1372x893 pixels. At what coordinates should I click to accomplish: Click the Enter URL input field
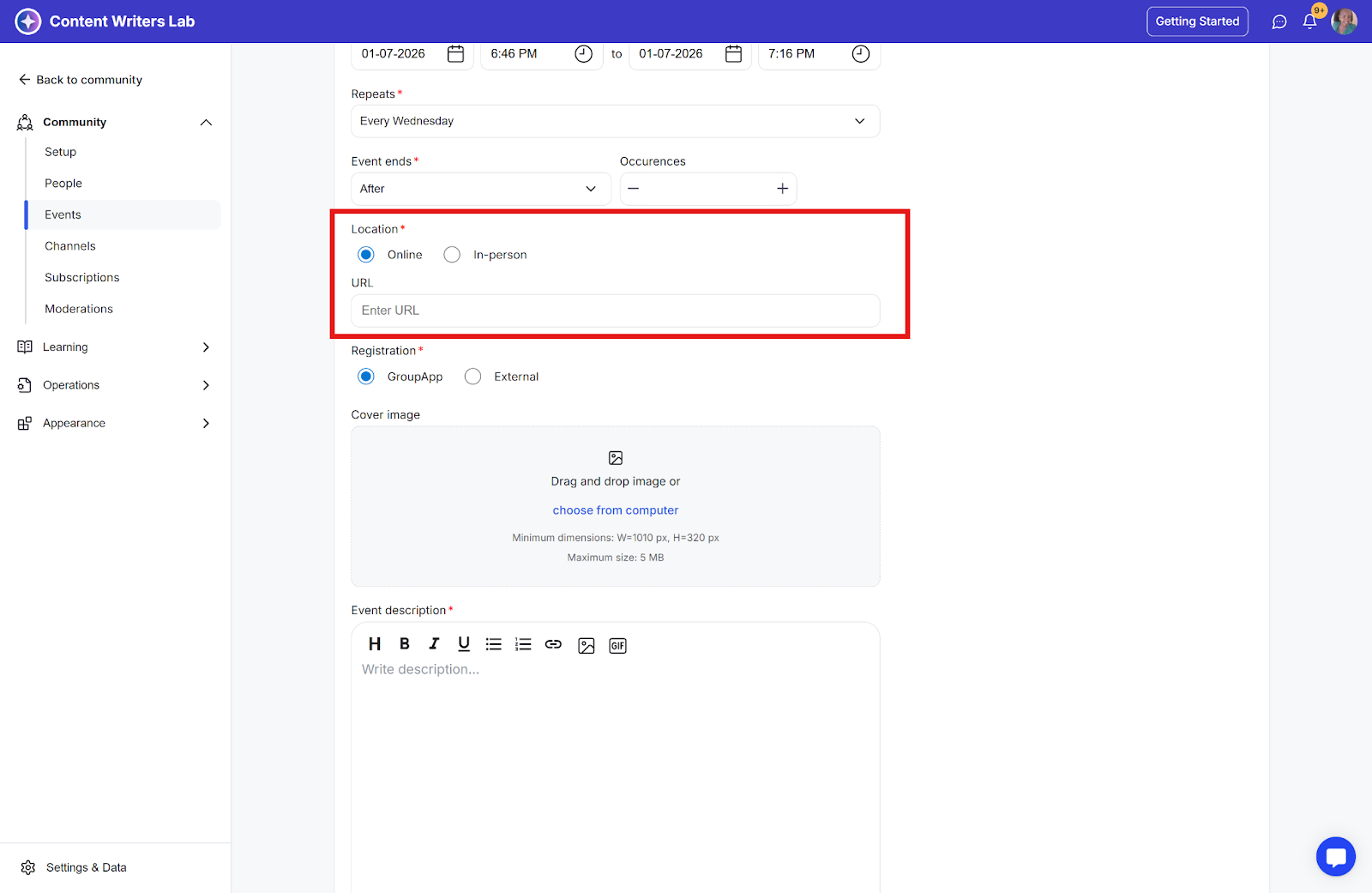(615, 311)
